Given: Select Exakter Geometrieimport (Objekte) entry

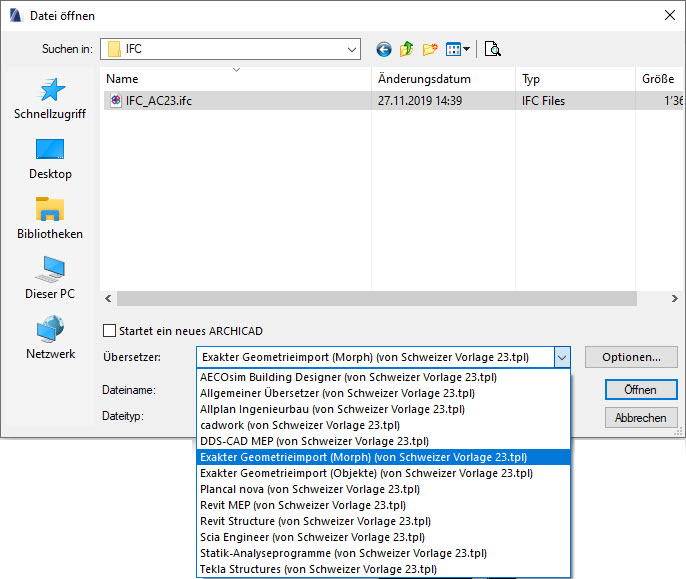Looking at the screenshot, I should click(383, 473).
